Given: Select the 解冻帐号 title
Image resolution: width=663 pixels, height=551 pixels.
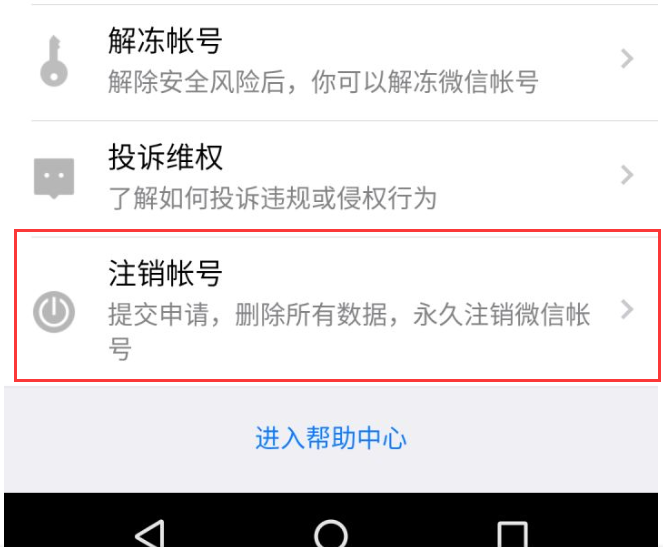Looking at the screenshot, I should (165, 41).
